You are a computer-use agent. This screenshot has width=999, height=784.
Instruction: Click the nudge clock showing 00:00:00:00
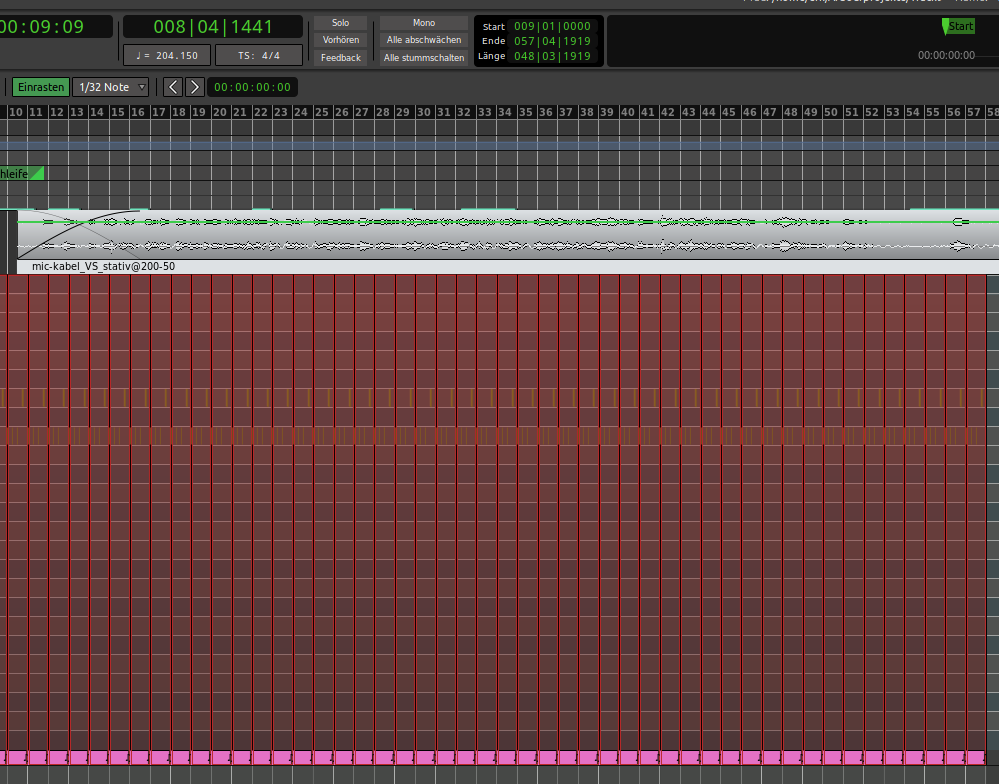click(252, 87)
